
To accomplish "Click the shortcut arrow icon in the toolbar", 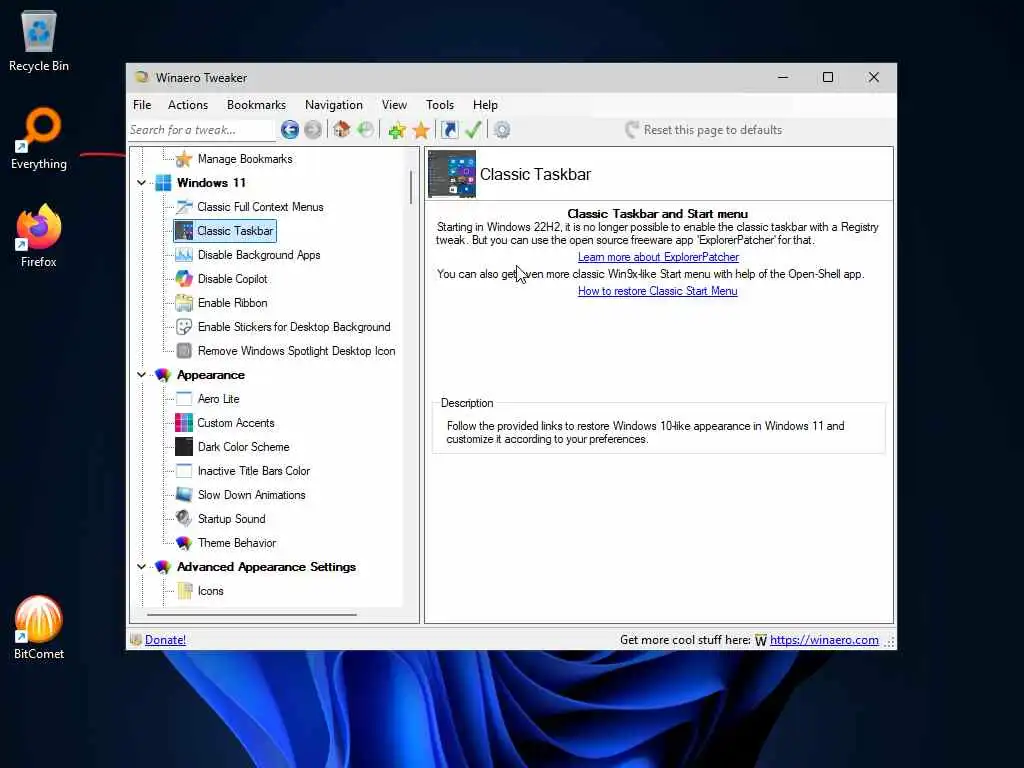I will [449, 130].
